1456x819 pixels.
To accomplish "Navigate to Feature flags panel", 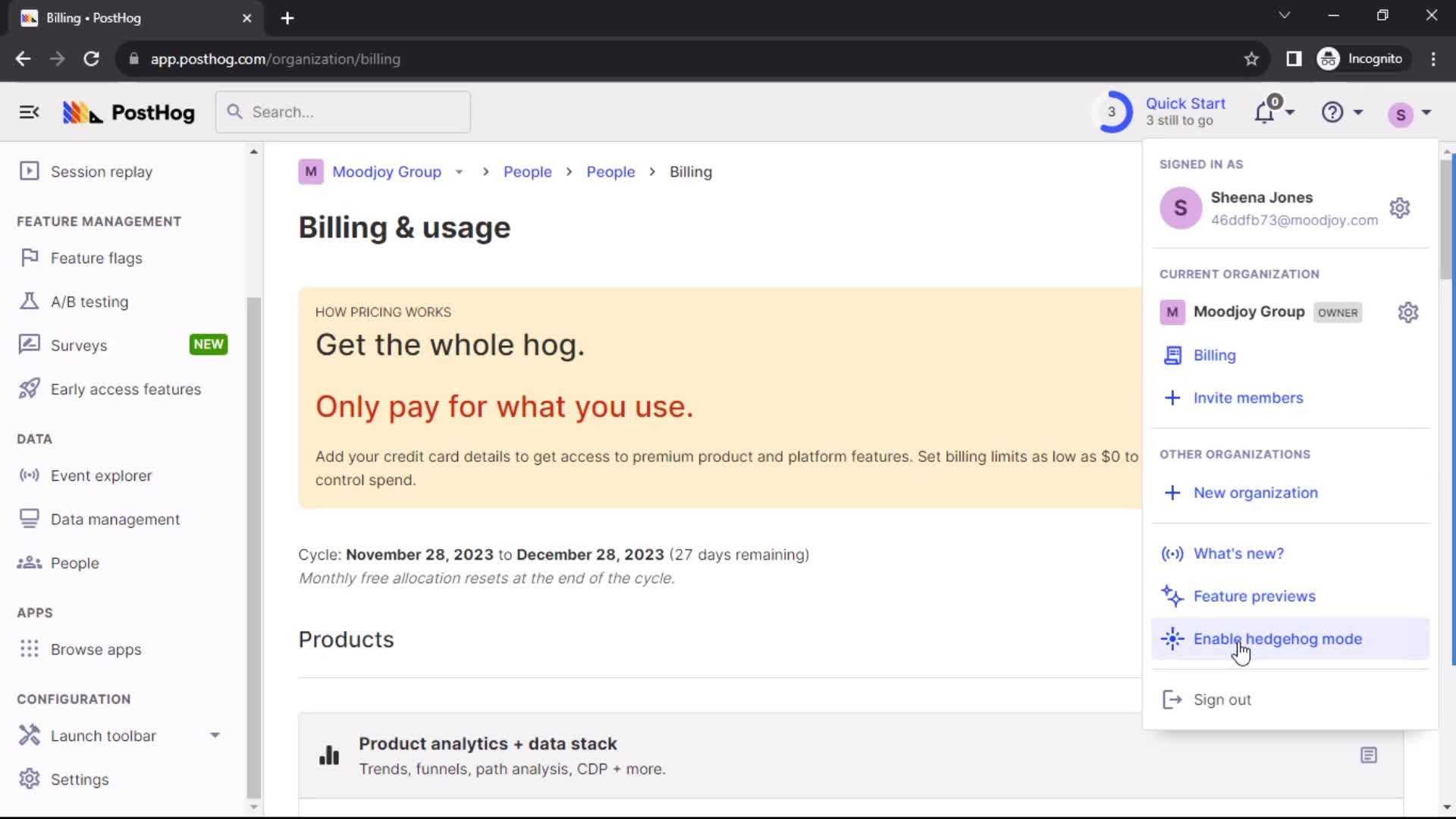I will tap(96, 257).
